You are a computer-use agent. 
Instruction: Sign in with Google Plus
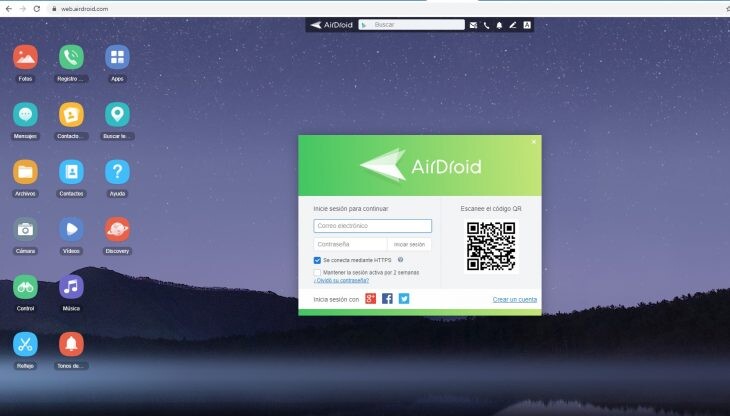(x=371, y=299)
